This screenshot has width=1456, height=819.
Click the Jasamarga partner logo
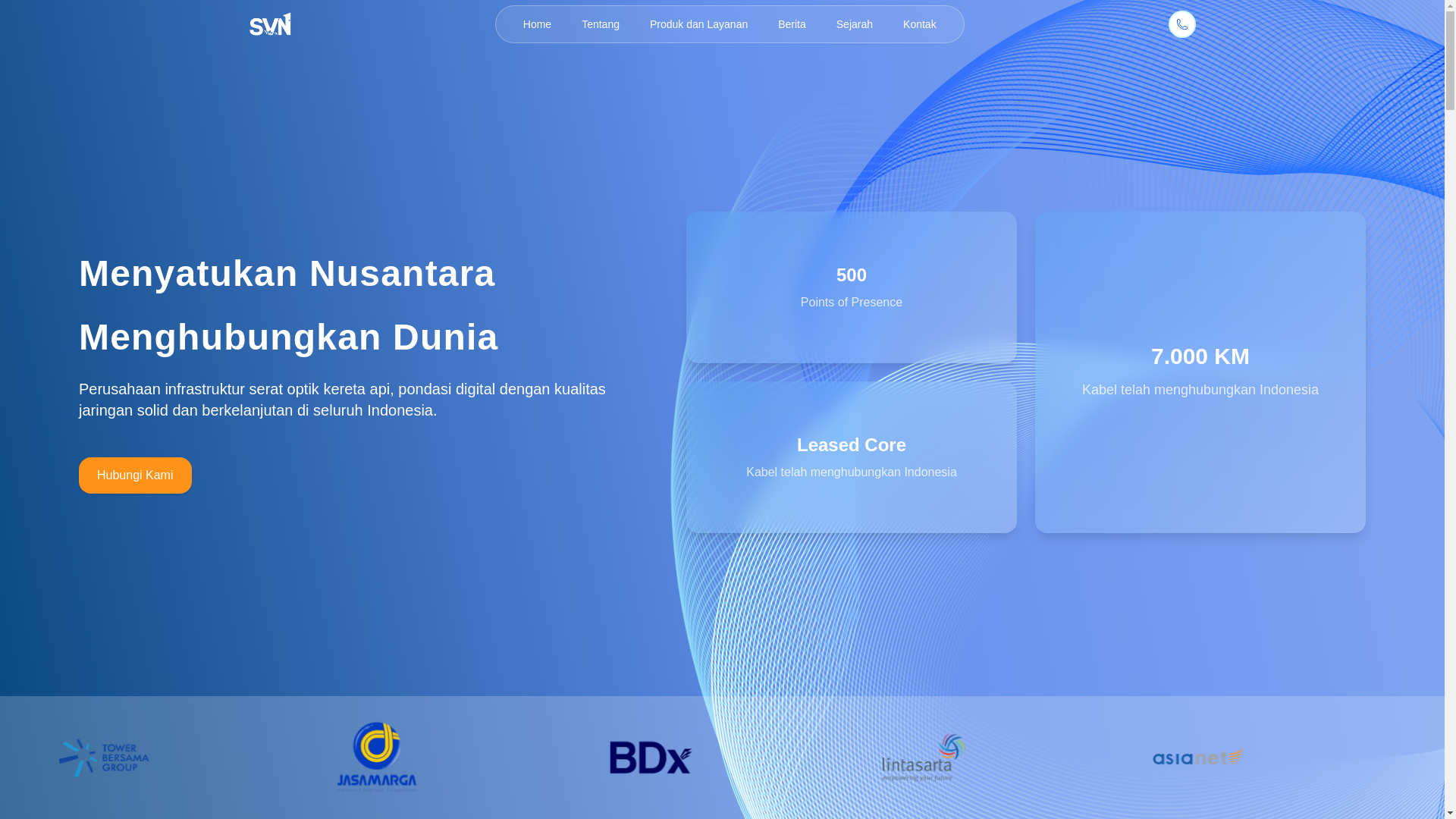pos(377,757)
